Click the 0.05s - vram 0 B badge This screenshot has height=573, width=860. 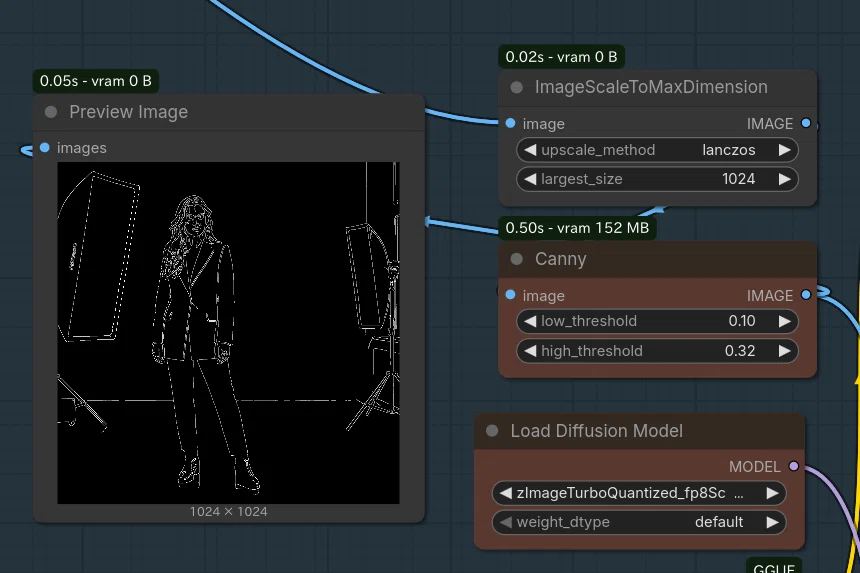96,81
